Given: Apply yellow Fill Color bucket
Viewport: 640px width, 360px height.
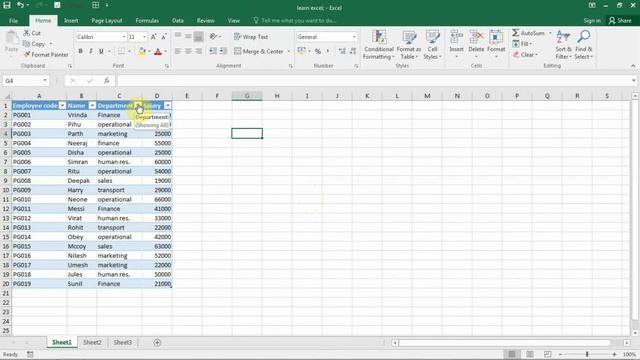Looking at the screenshot, I should [x=142, y=51].
